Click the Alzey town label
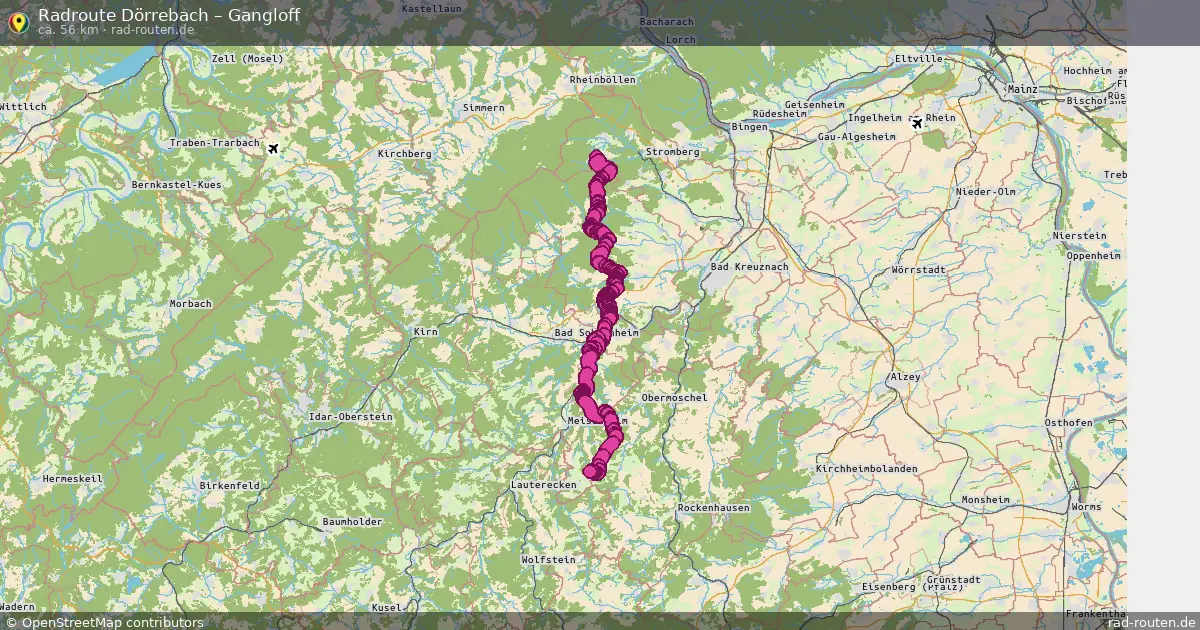This screenshot has width=1200, height=630. point(905,377)
